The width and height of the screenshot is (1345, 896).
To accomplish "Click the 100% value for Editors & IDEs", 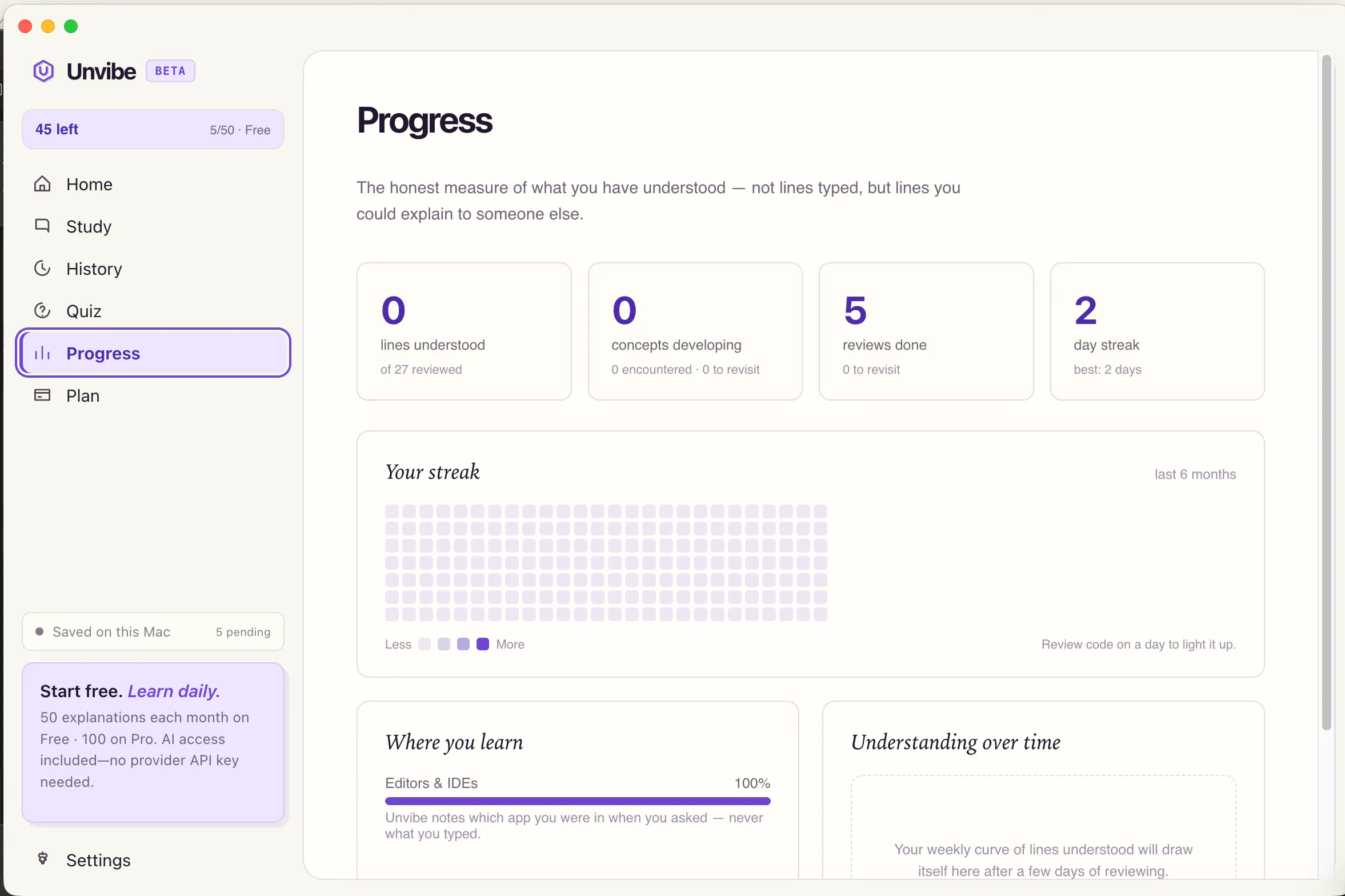I will coord(752,783).
